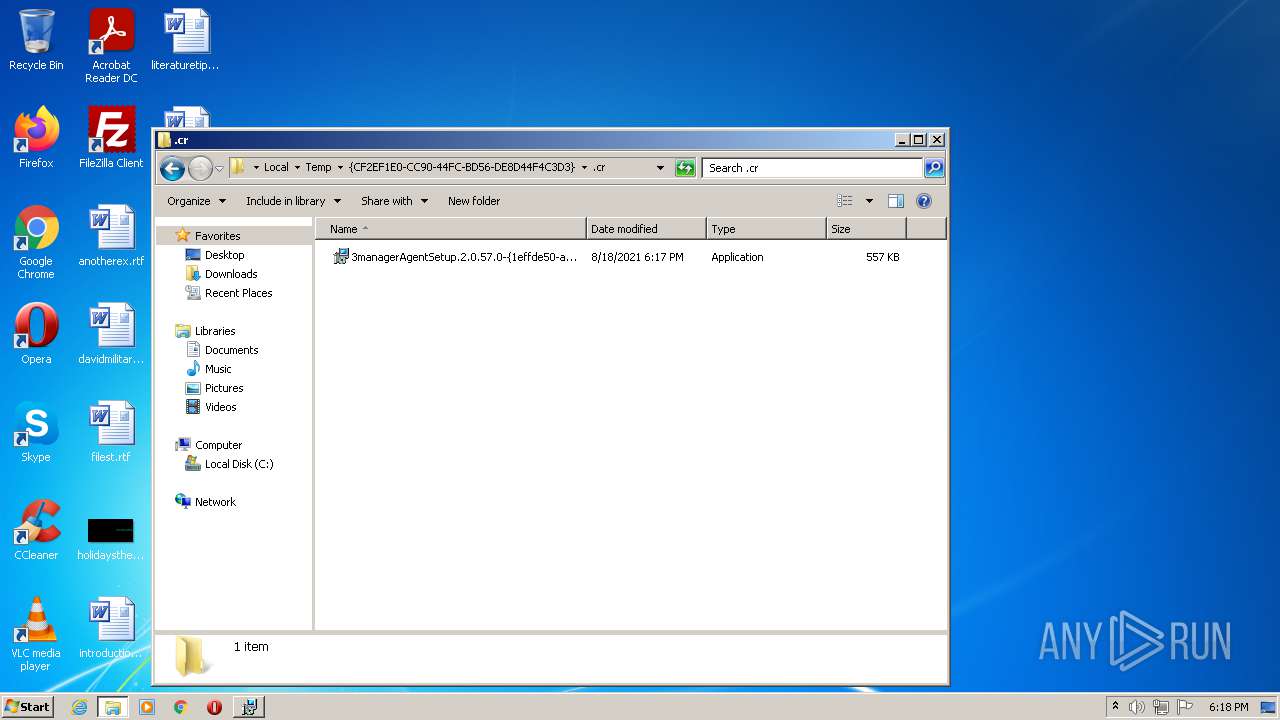1280x720 pixels.
Task: Open the Share with menu
Action: coord(394,201)
